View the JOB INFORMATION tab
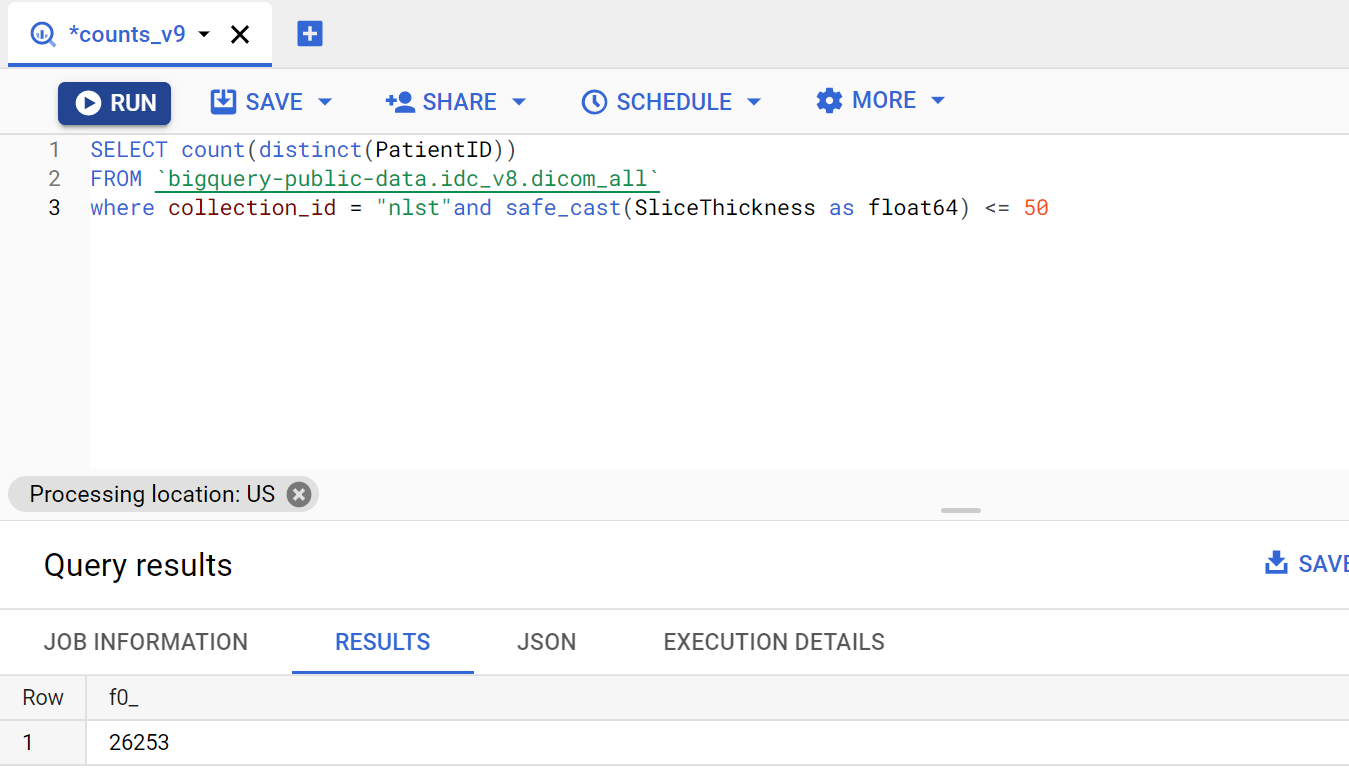This screenshot has width=1349, height=784. (145, 641)
